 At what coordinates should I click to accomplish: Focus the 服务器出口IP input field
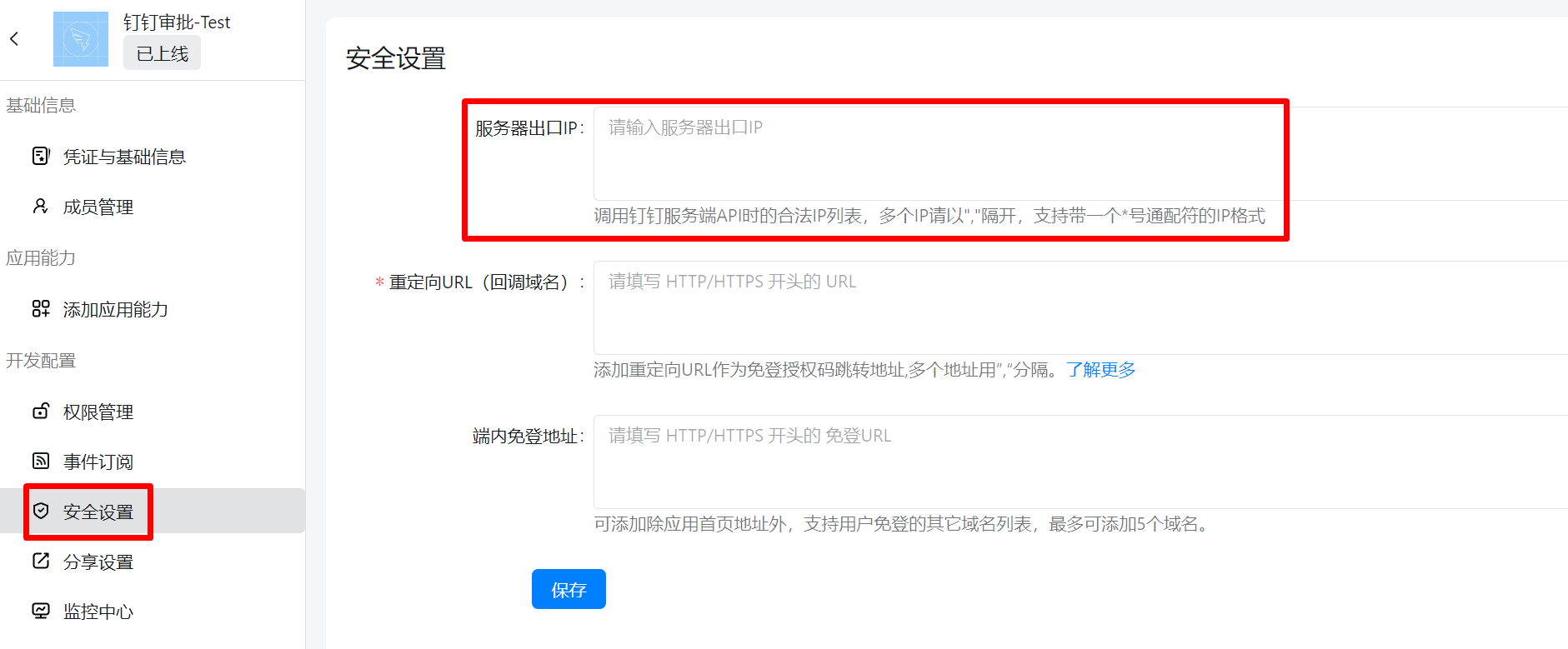[x=1080, y=153]
